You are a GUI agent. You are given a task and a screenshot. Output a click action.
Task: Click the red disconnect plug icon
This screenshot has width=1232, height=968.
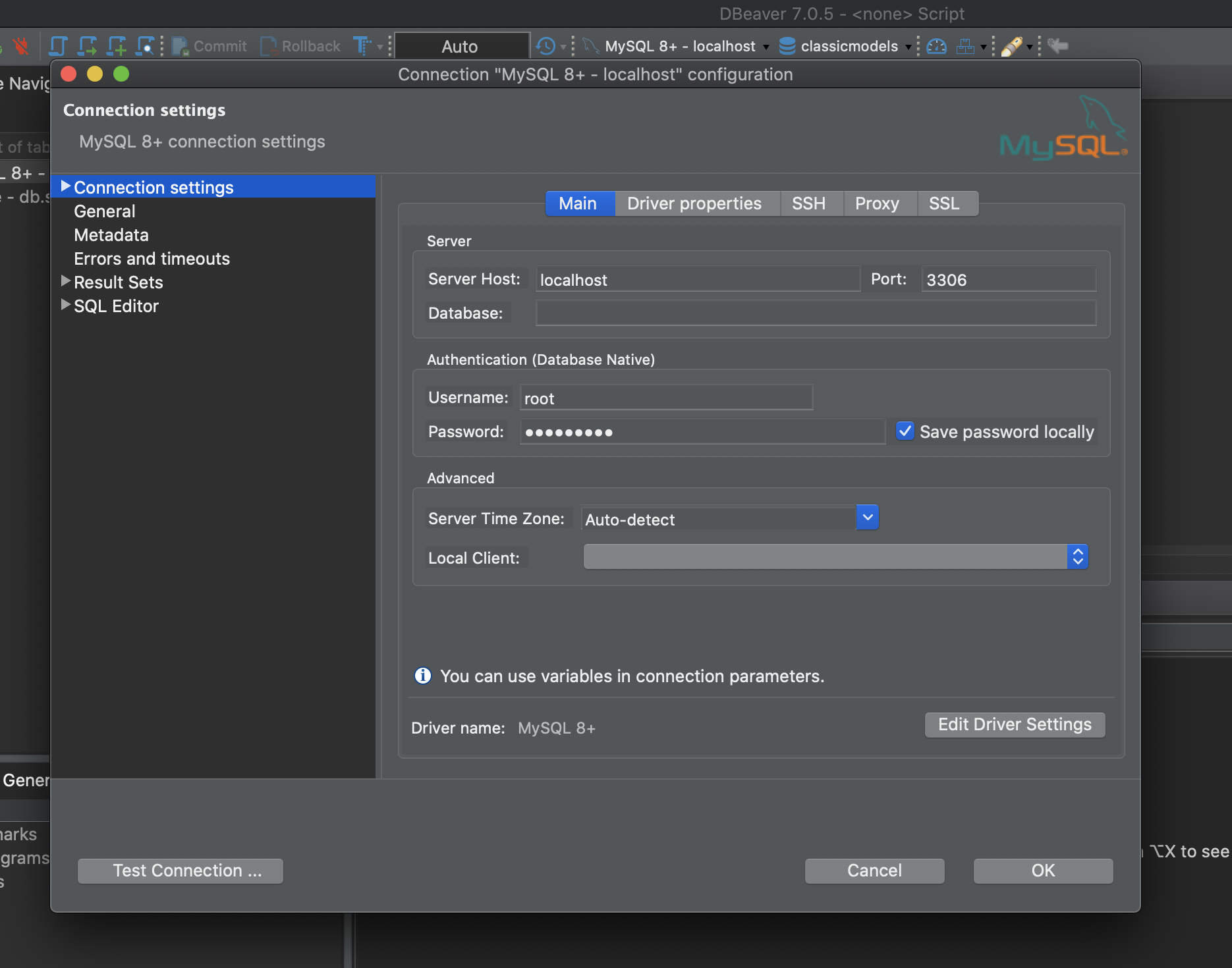[21, 46]
